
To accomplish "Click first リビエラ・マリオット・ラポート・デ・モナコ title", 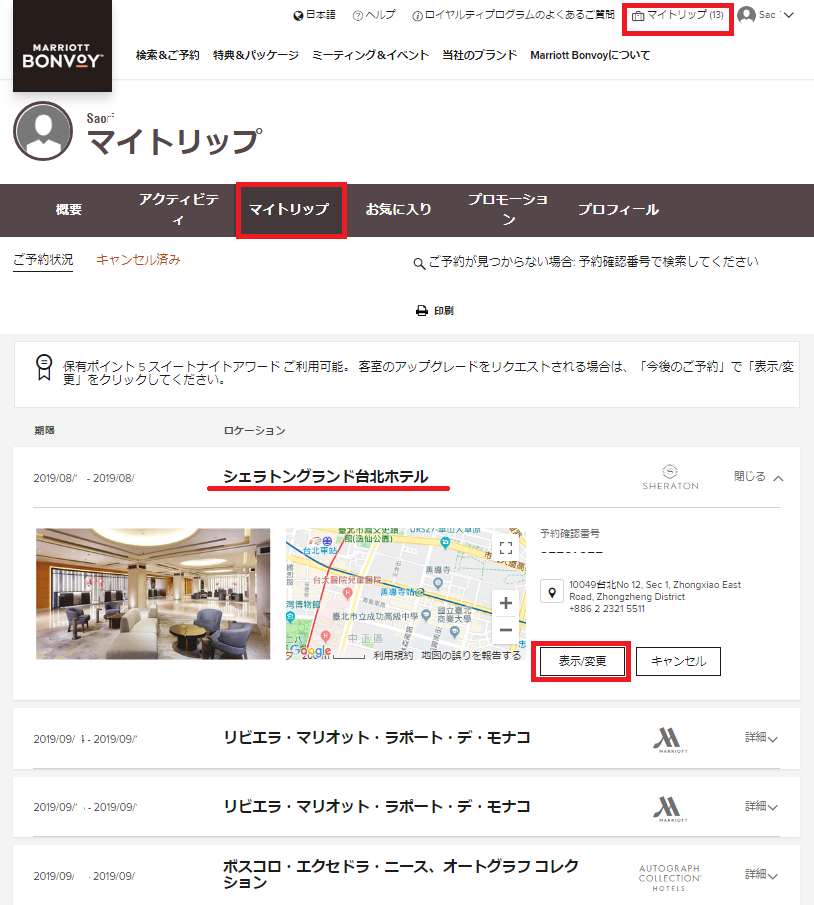I will pyautogui.click(x=376, y=738).
